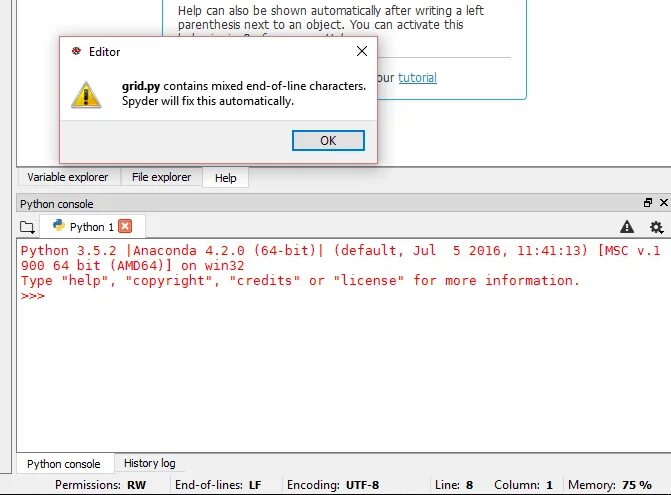The height and width of the screenshot is (495, 671).
Task: Click the console warning triangle icon
Action: point(627,227)
